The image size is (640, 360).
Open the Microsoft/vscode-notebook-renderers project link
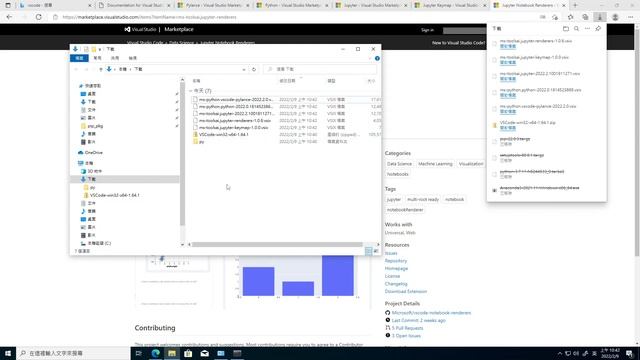(x=431, y=313)
